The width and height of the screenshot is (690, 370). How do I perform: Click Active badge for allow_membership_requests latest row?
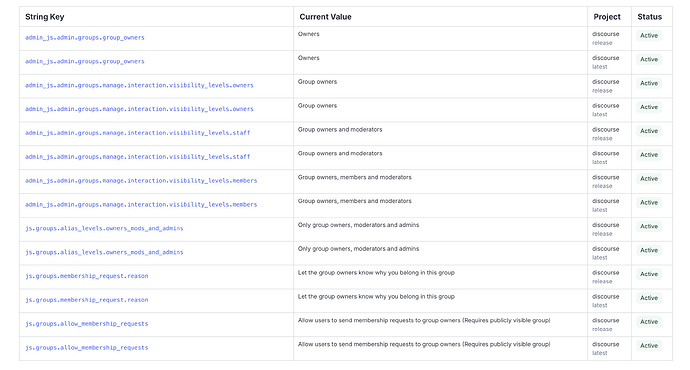(x=649, y=345)
